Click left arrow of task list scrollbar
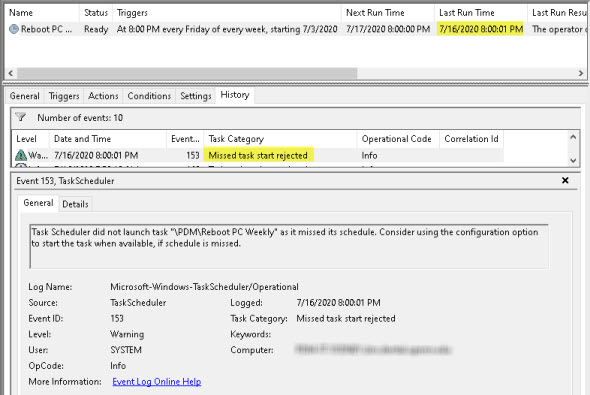 click(x=11, y=73)
